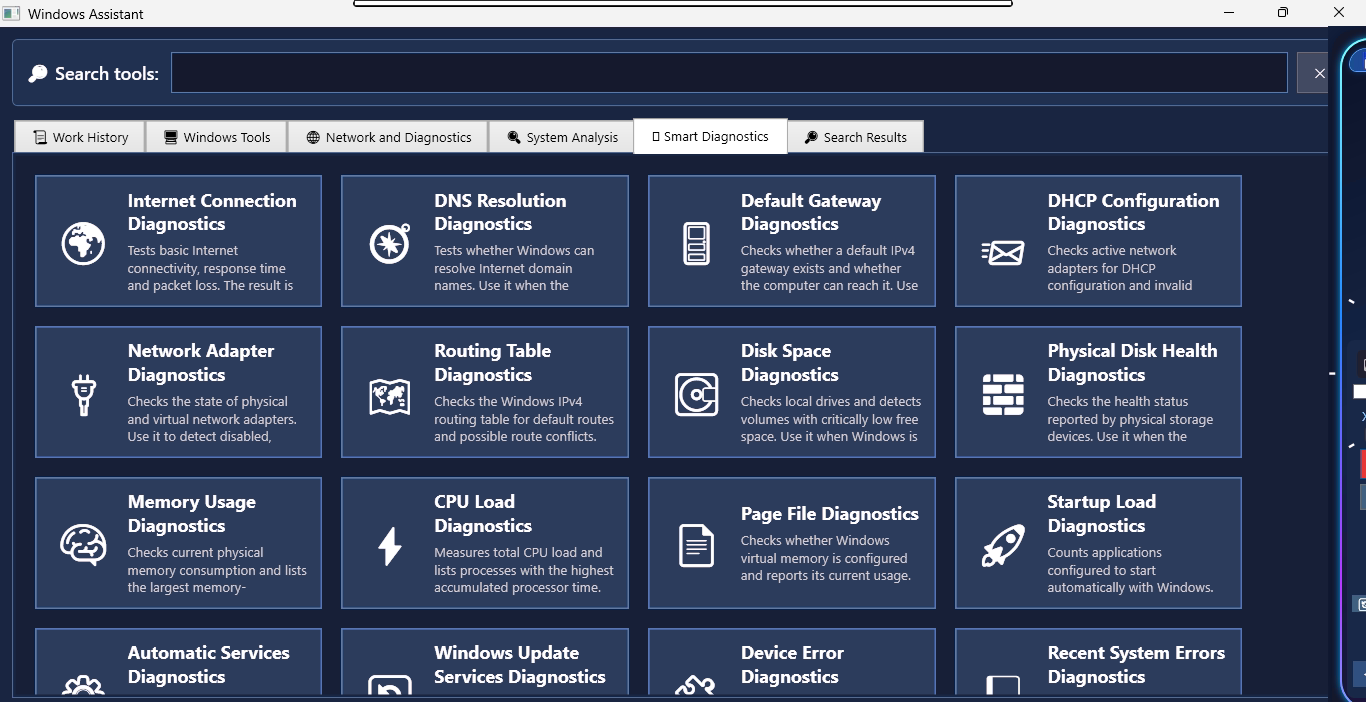Open Startup Load Diagnostics by its title
The image size is (1366, 702).
tap(1101, 514)
